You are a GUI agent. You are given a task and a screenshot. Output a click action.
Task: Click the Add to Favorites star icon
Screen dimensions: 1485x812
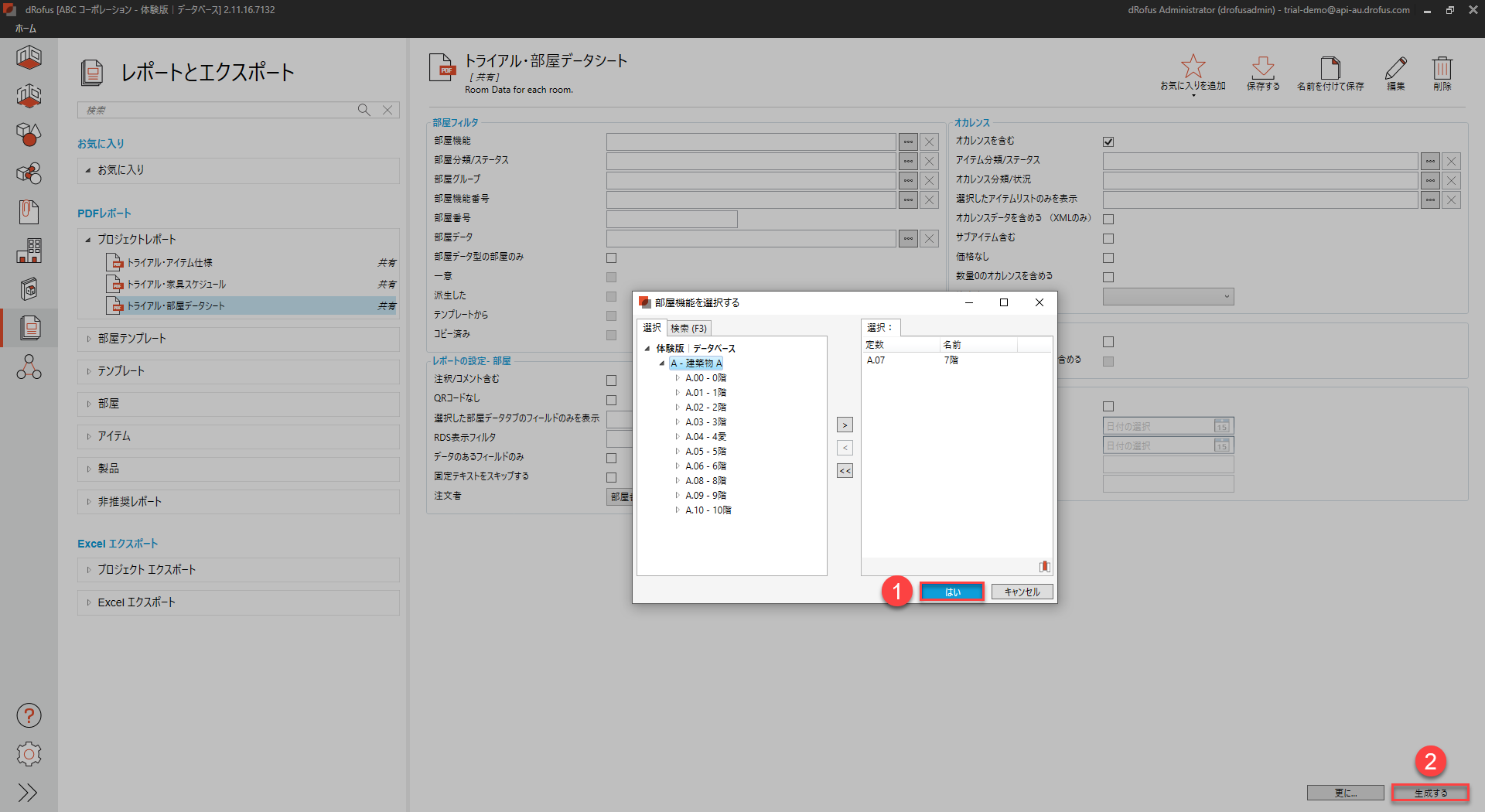(x=1193, y=67)
